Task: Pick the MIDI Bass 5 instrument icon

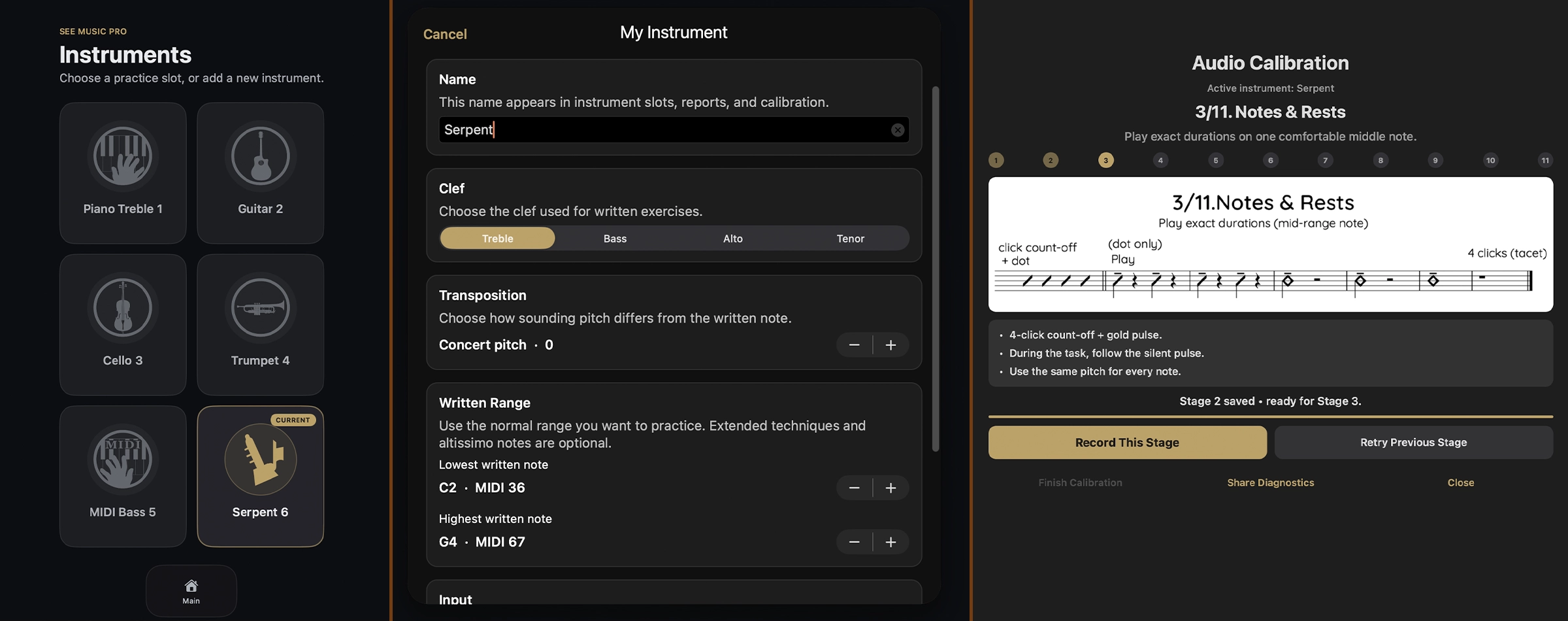Action: [123, 460]
